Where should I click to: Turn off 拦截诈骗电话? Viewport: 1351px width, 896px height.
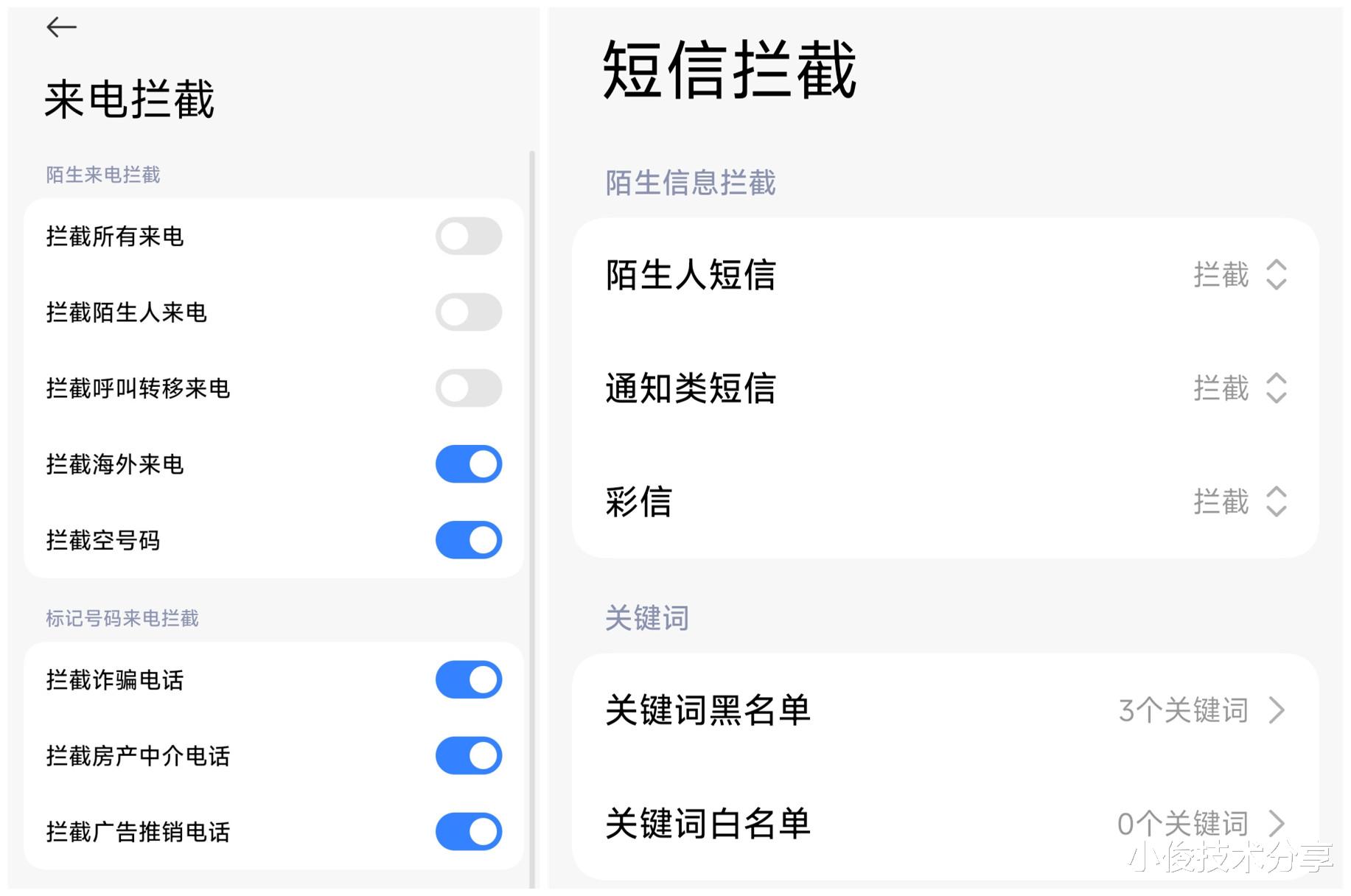pos(469,679)
